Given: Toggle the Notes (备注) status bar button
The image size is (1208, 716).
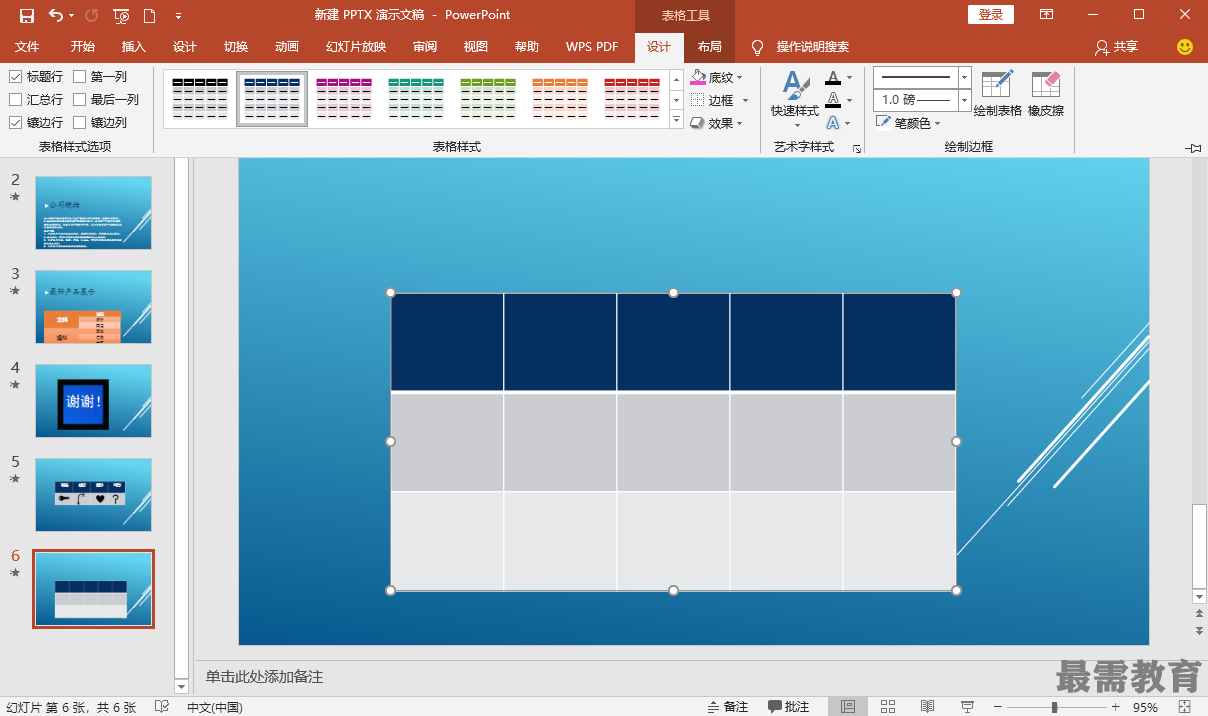Looking at the screenshot, I should point(727,707).
